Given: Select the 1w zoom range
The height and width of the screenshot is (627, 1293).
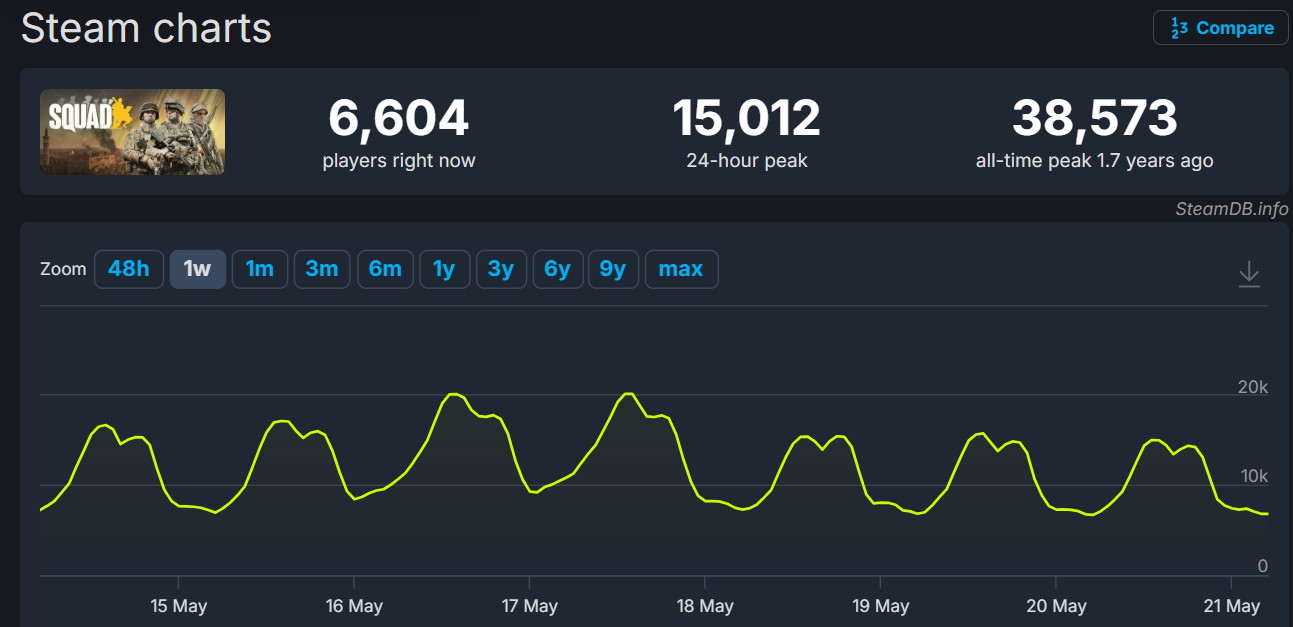Looking at the screenshot, I should (x=198, y=269).
